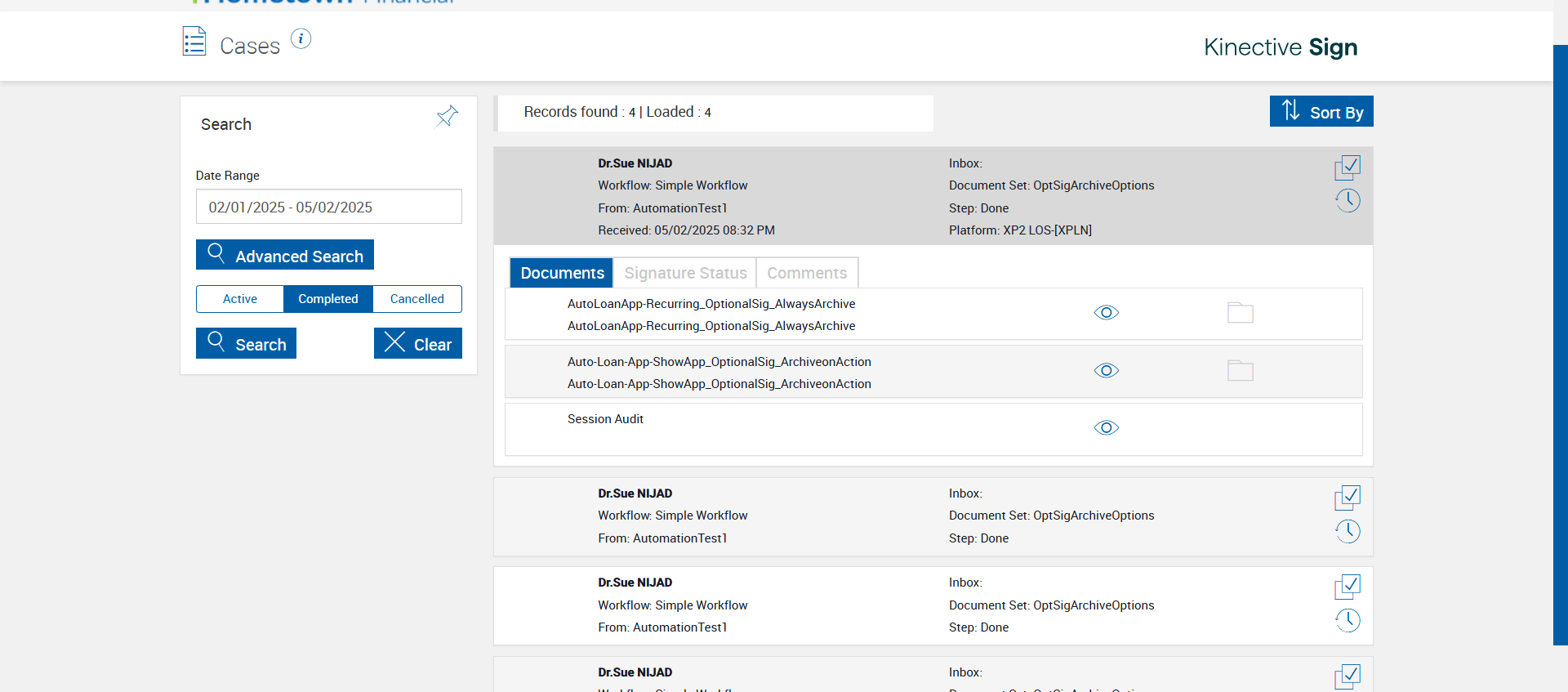Open the Sort By dropdown
Screen dimensions: 1568x692
[1321, 112]
